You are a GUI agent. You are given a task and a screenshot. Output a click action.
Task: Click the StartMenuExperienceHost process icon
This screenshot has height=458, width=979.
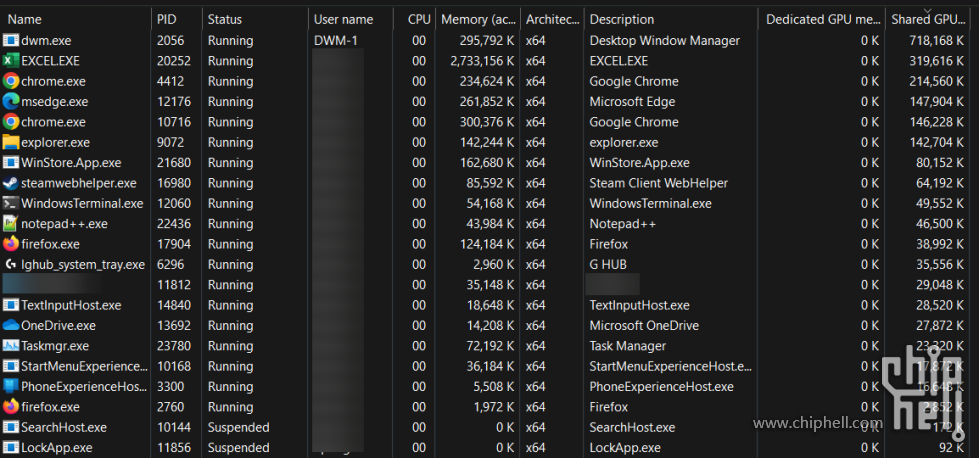pyautogui.click(x=11, y=366)
